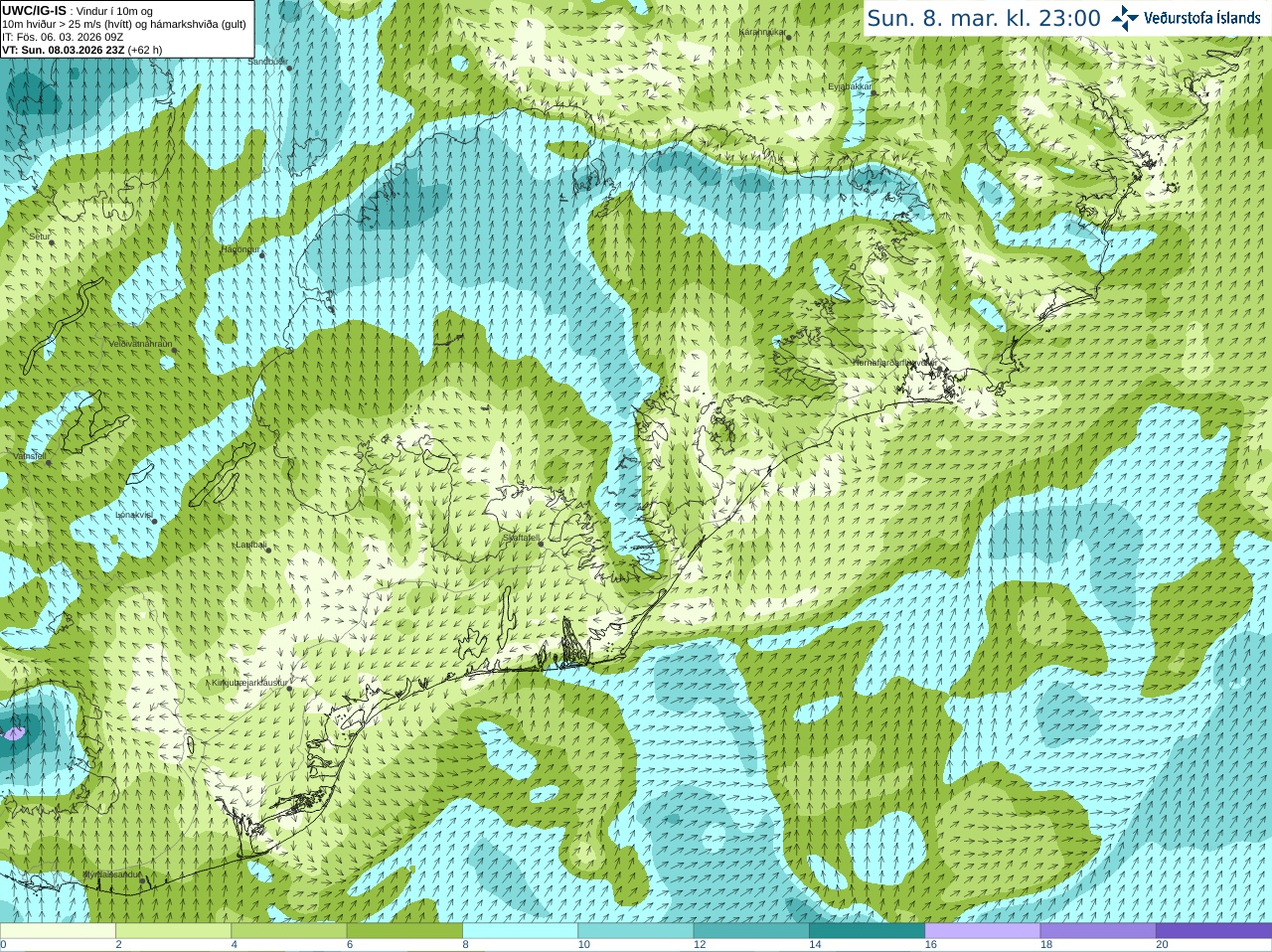Select the 6–8 m/s olive green swatch
This screenshot has width=1272, height=952.
pos(404,931)
